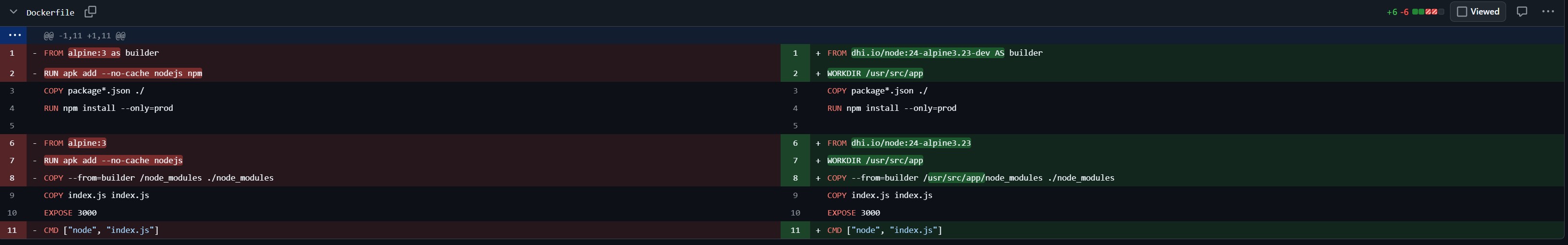Click unchanged line number 3 on left
Image resolution: width=1568 pixels, height=245 pixels.
12,91
